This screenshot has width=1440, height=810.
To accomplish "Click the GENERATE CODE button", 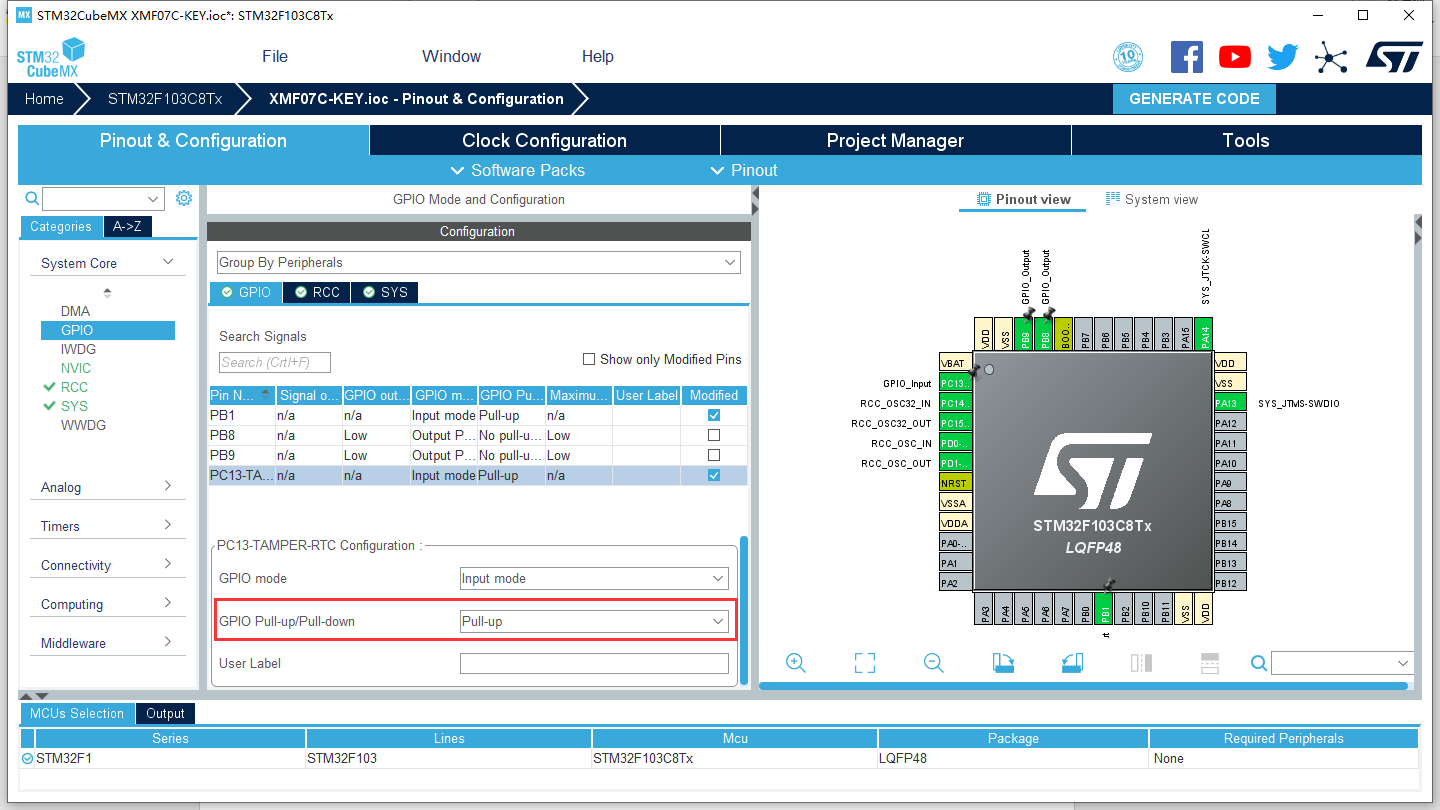I will click(1194, 99).
